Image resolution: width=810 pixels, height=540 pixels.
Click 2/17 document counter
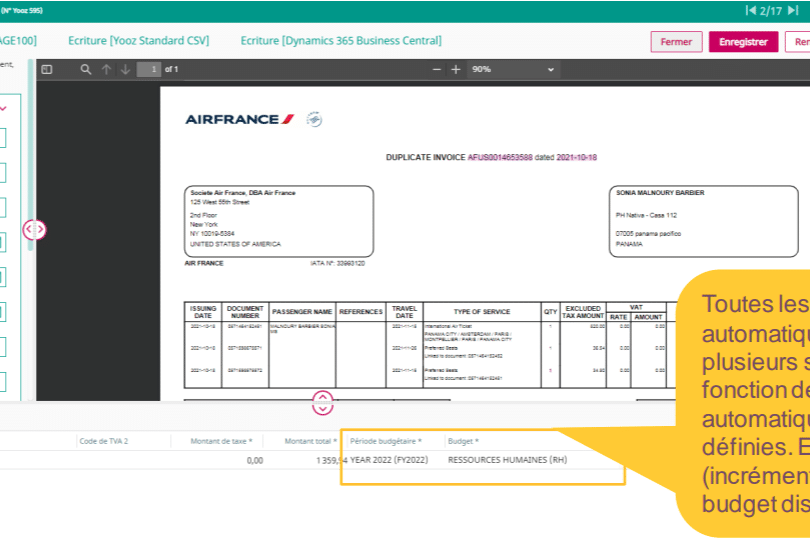point(771,11)
